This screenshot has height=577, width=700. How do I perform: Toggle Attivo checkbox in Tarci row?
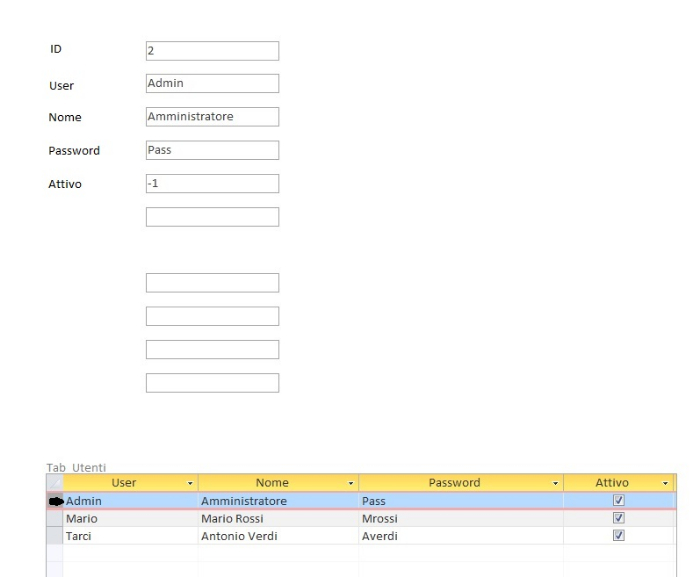coord(618,535)
